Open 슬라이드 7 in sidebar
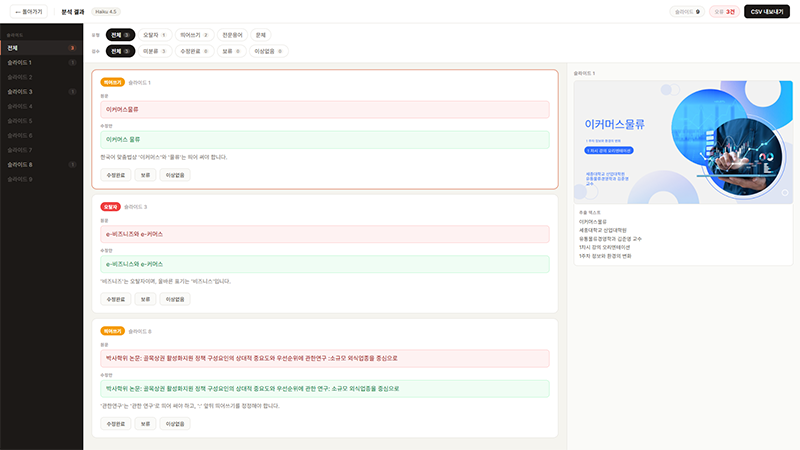 pos(41,150)
